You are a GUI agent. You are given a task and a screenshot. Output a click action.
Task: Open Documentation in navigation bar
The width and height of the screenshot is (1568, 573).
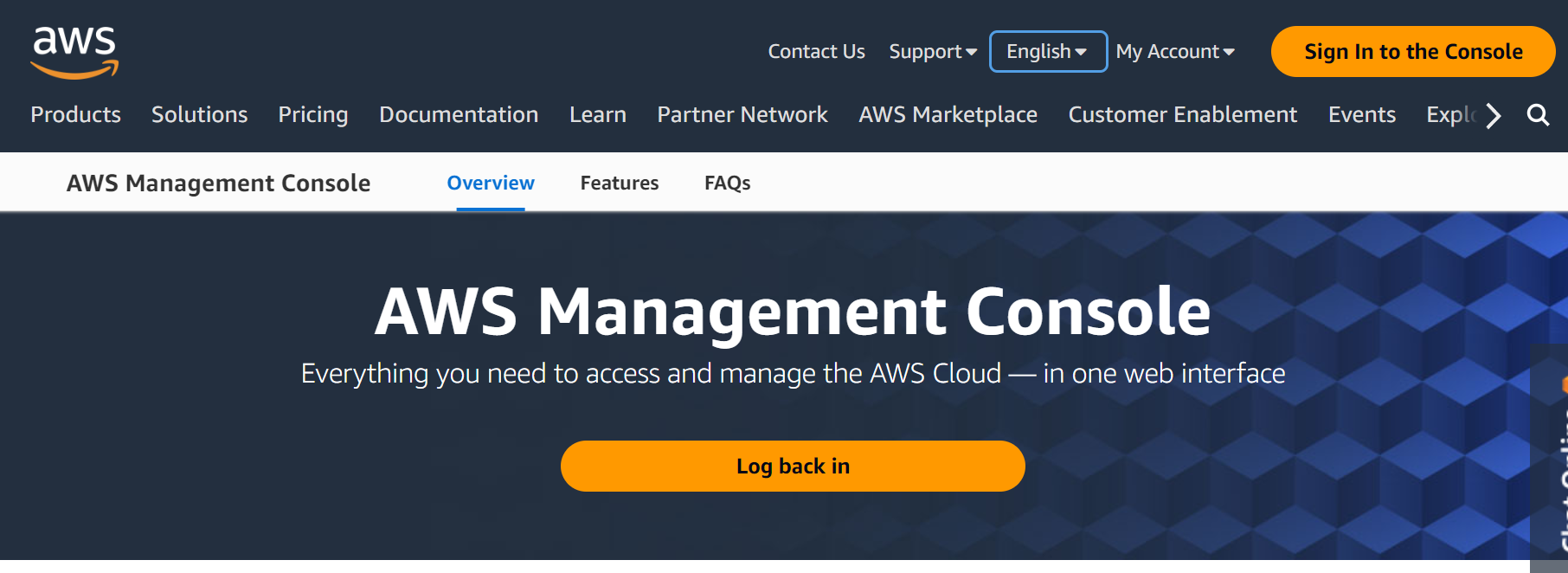point(459,115)
